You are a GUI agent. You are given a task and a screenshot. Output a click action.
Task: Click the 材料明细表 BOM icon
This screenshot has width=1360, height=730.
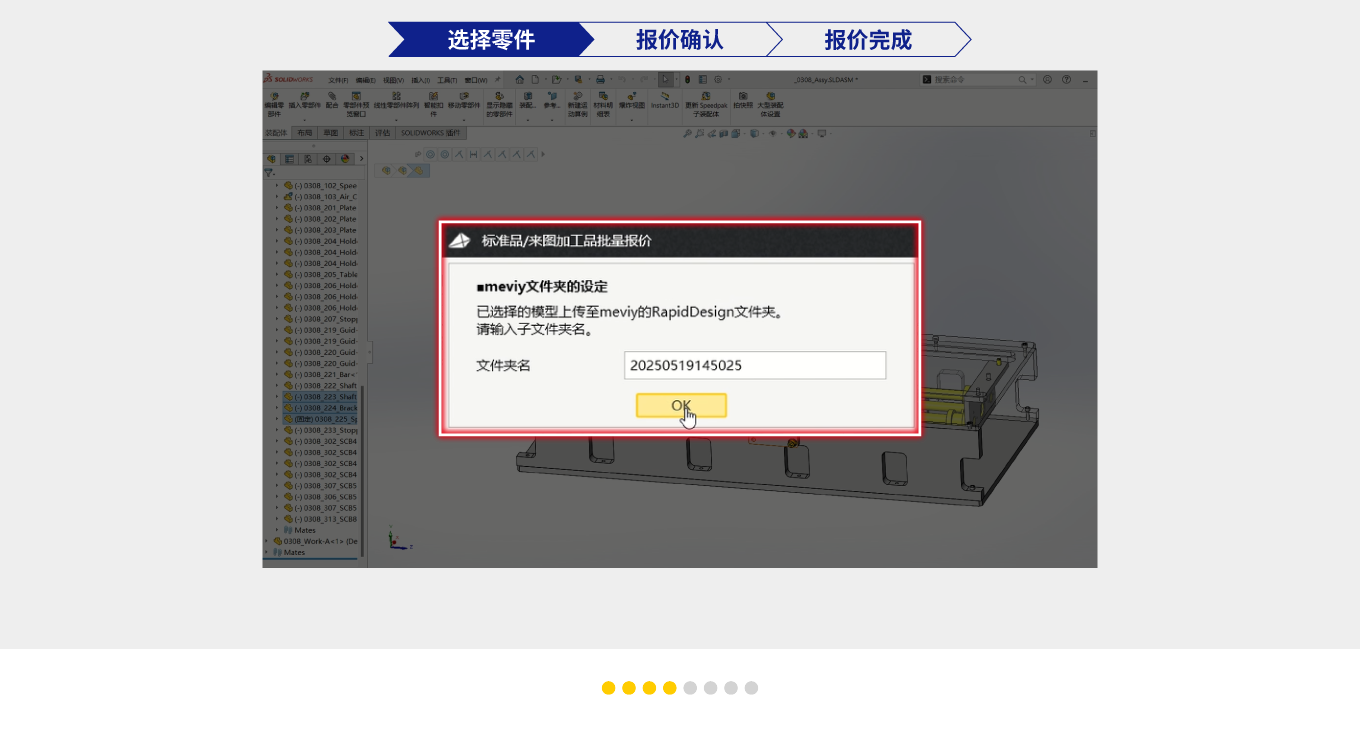pyautogui.click(x=603, y=97)
